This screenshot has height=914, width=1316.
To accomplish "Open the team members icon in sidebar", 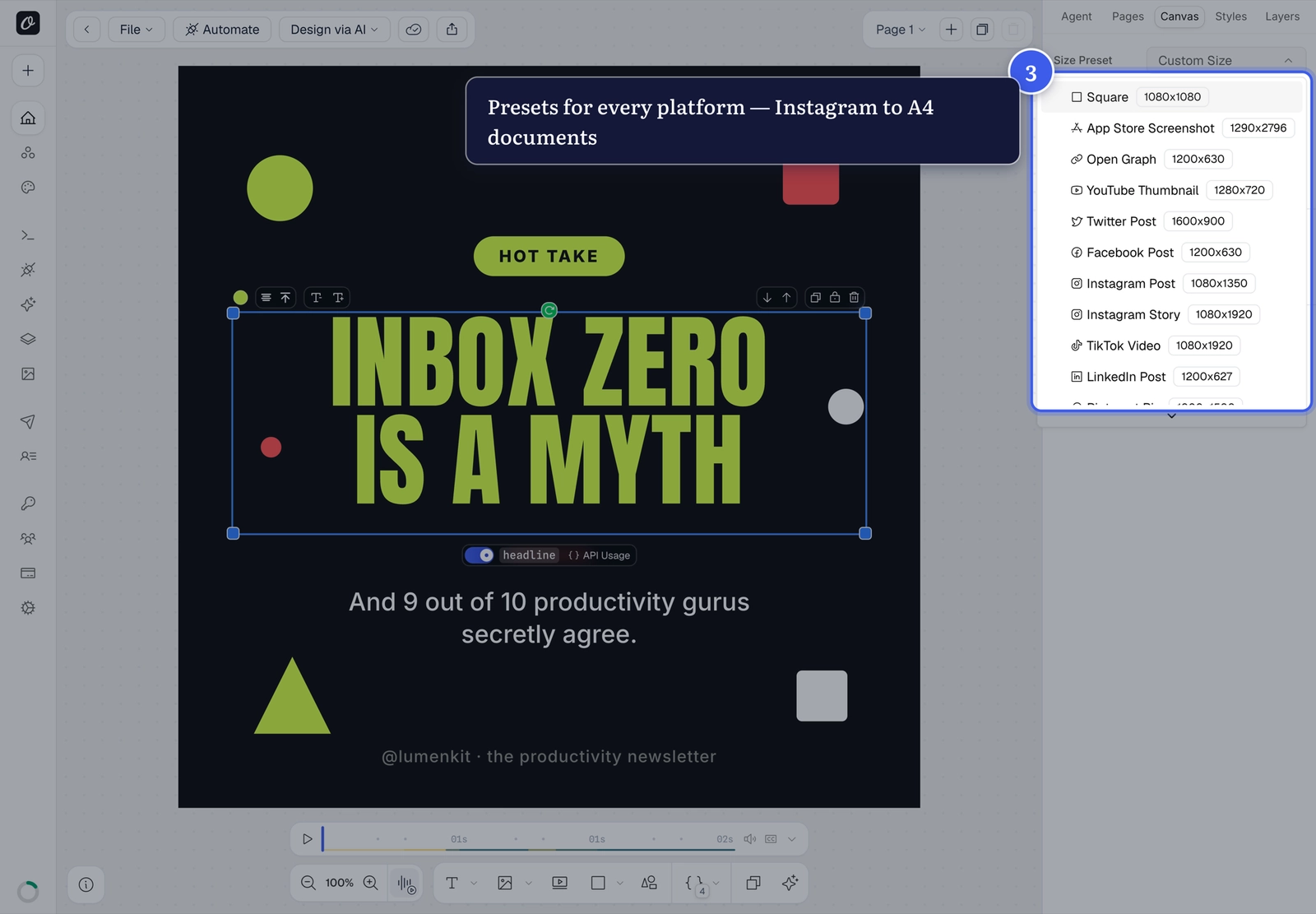I will point(28,538).
